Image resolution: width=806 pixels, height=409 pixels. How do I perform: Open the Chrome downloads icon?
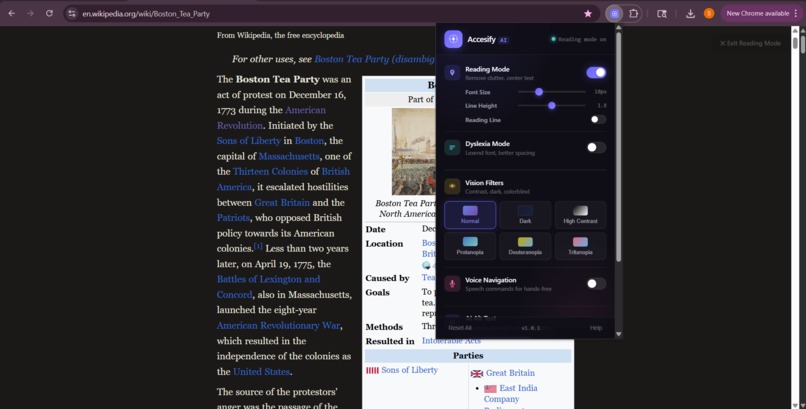[690, 14]
